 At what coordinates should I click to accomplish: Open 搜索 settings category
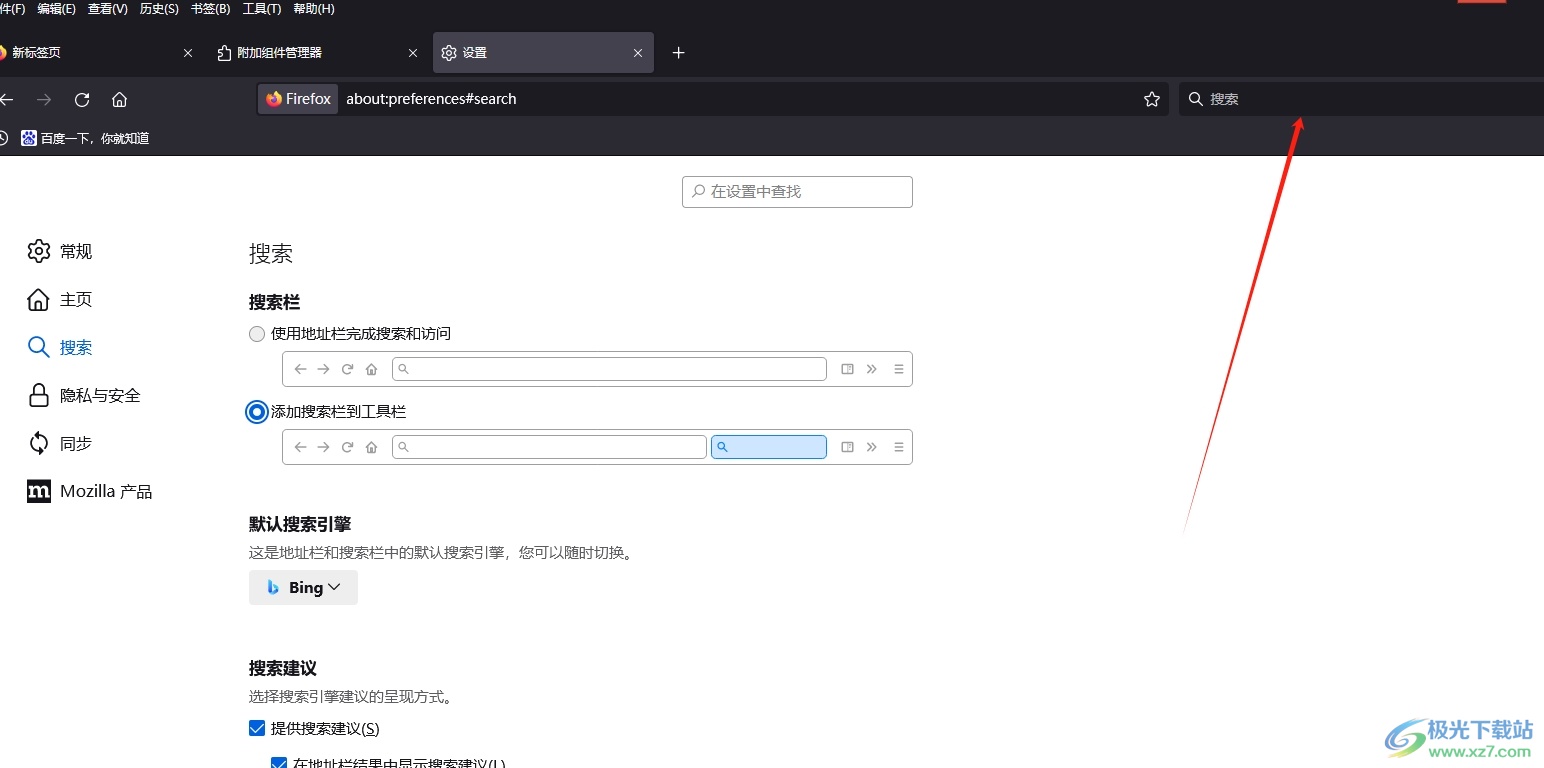[x=60, y=347]
